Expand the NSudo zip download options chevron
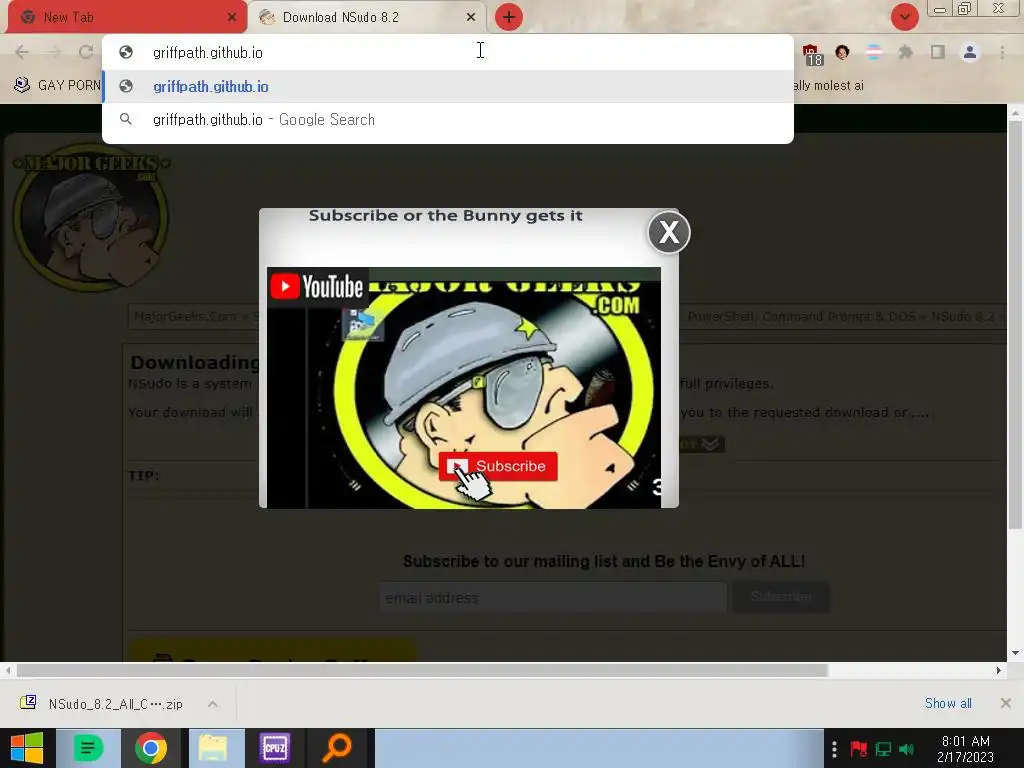 point(213,704)
